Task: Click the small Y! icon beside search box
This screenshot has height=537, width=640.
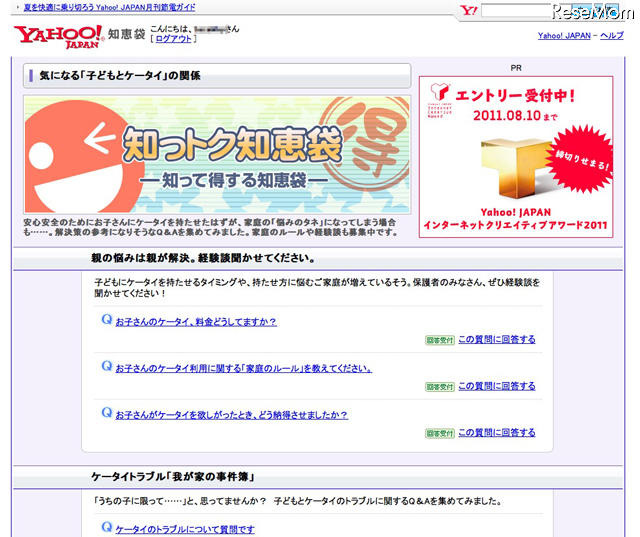Action: point(469,11)
